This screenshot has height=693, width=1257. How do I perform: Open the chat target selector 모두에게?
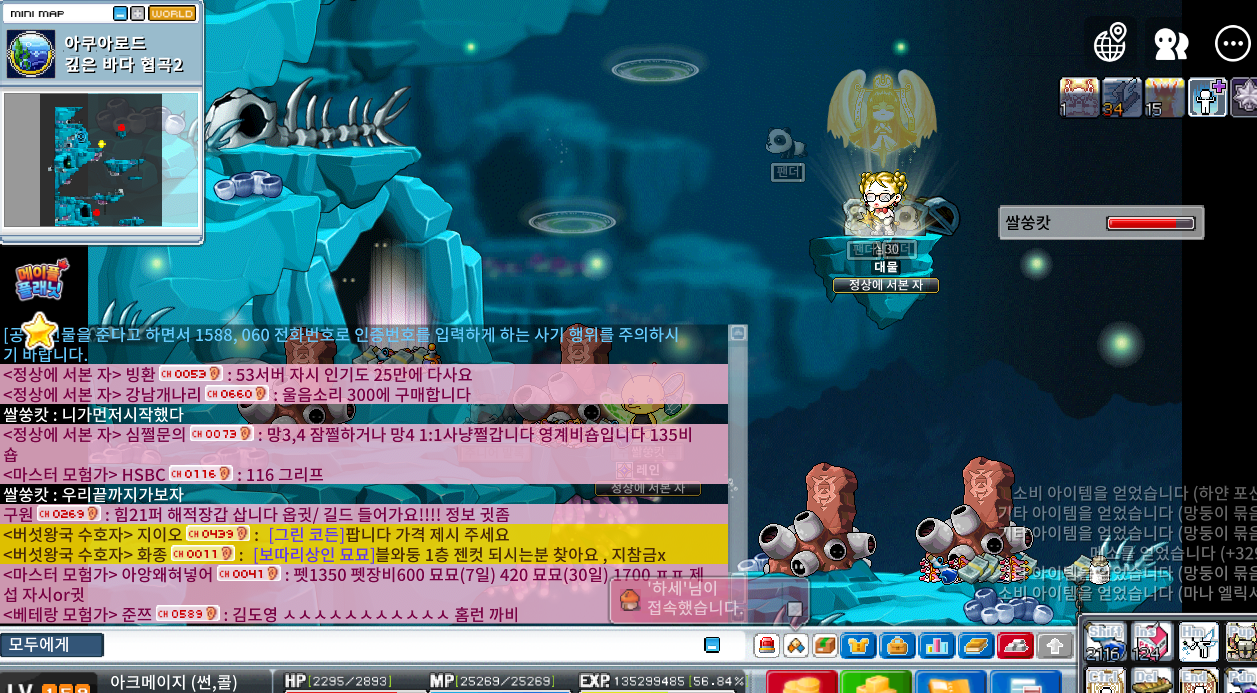pos(52,645)
